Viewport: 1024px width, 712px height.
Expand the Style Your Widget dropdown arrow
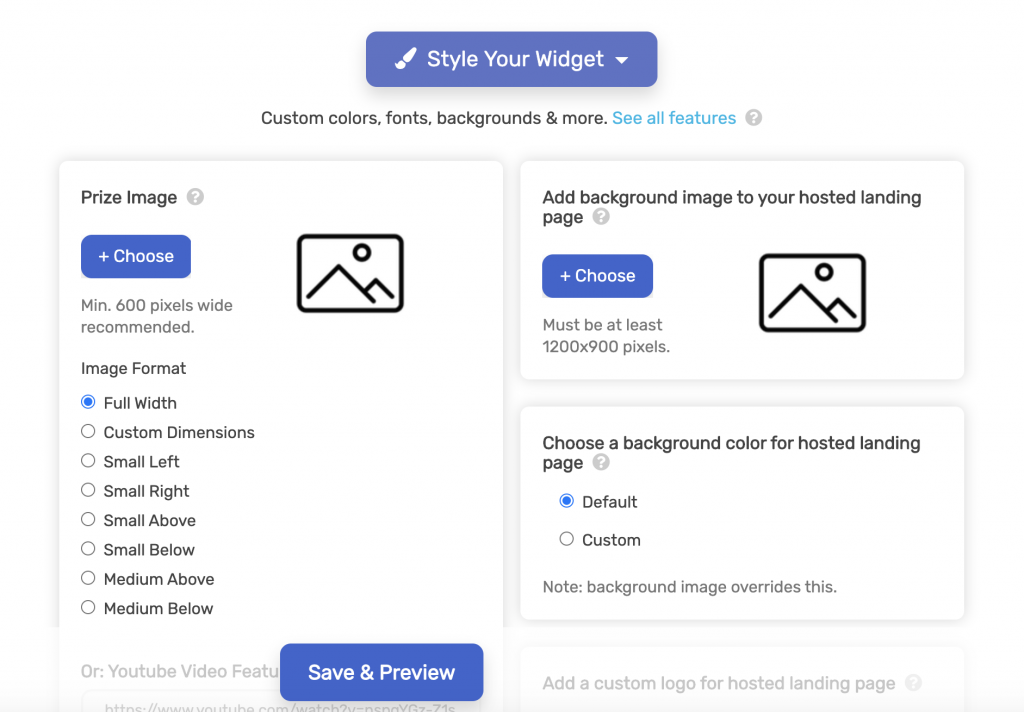click(622, 60)
